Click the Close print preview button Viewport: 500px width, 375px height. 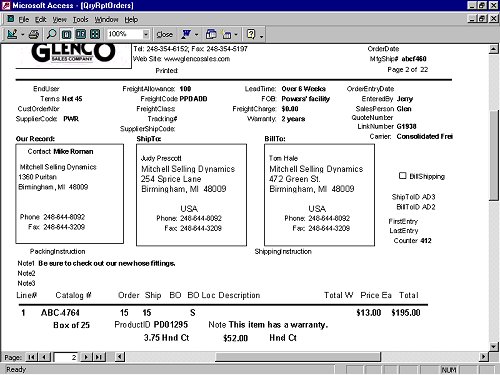164,34
